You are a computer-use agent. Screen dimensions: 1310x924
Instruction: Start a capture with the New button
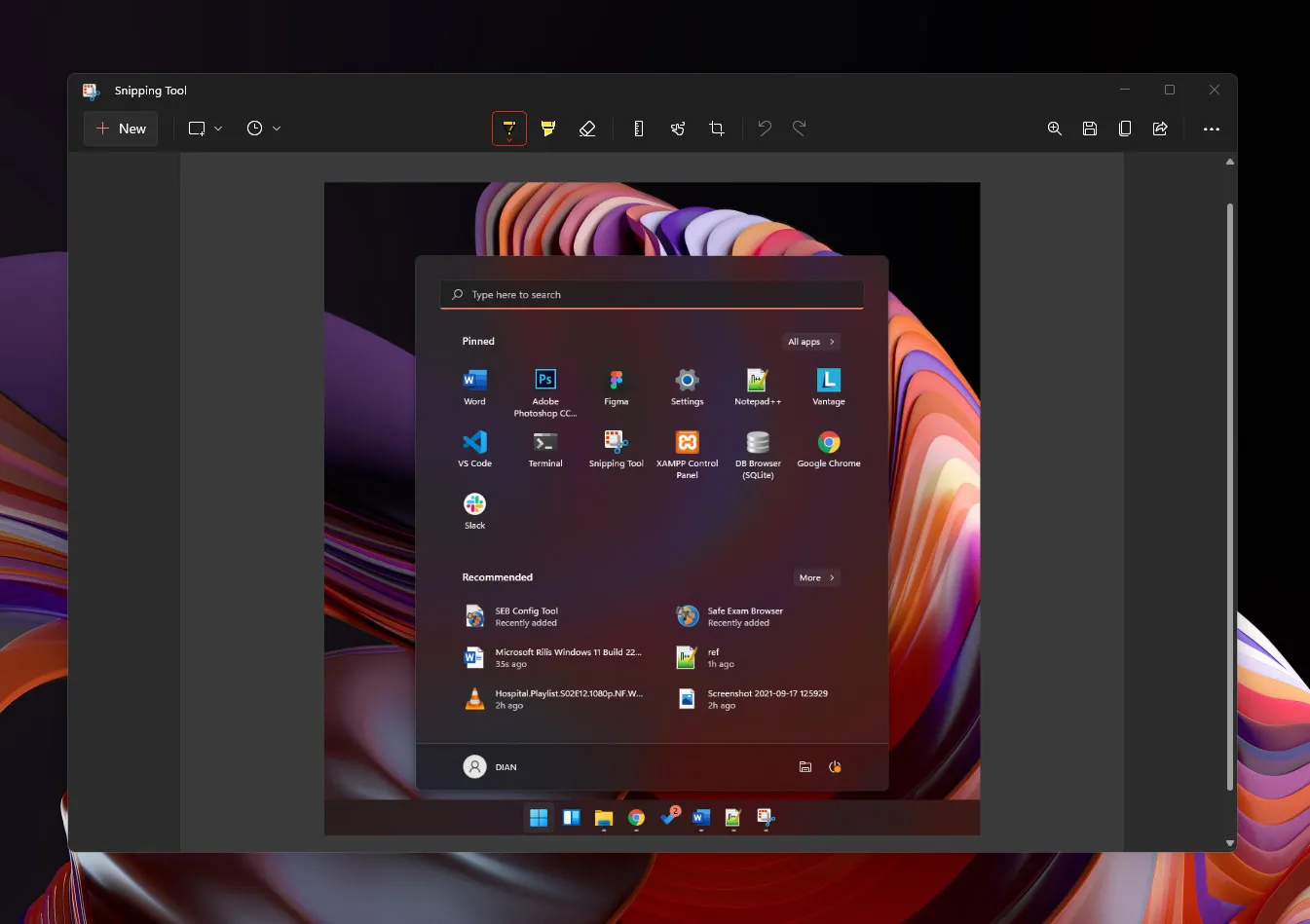120,128
